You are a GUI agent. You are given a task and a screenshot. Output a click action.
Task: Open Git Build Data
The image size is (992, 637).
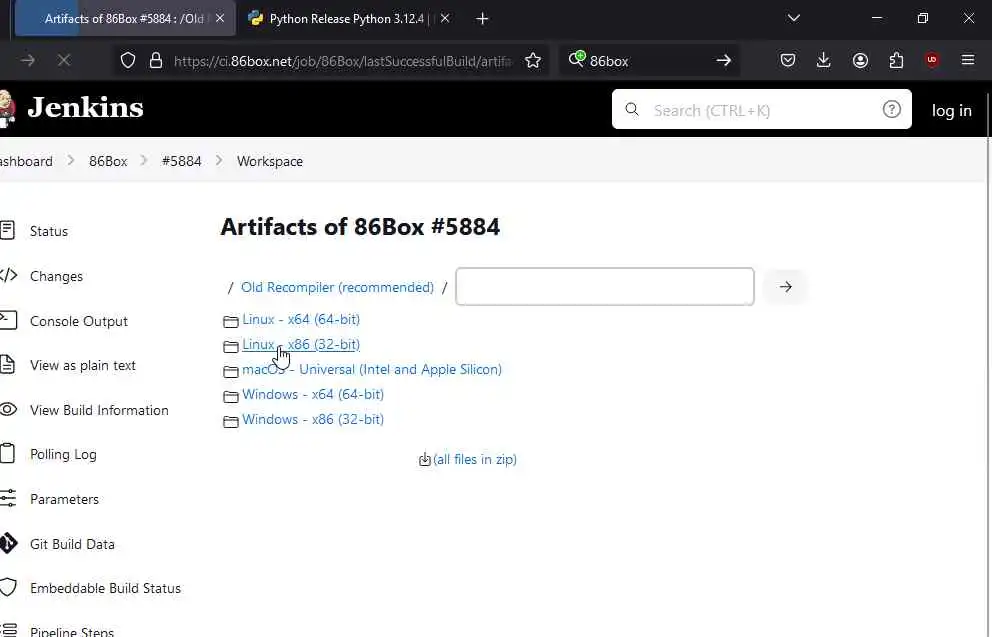pos(72,544)
